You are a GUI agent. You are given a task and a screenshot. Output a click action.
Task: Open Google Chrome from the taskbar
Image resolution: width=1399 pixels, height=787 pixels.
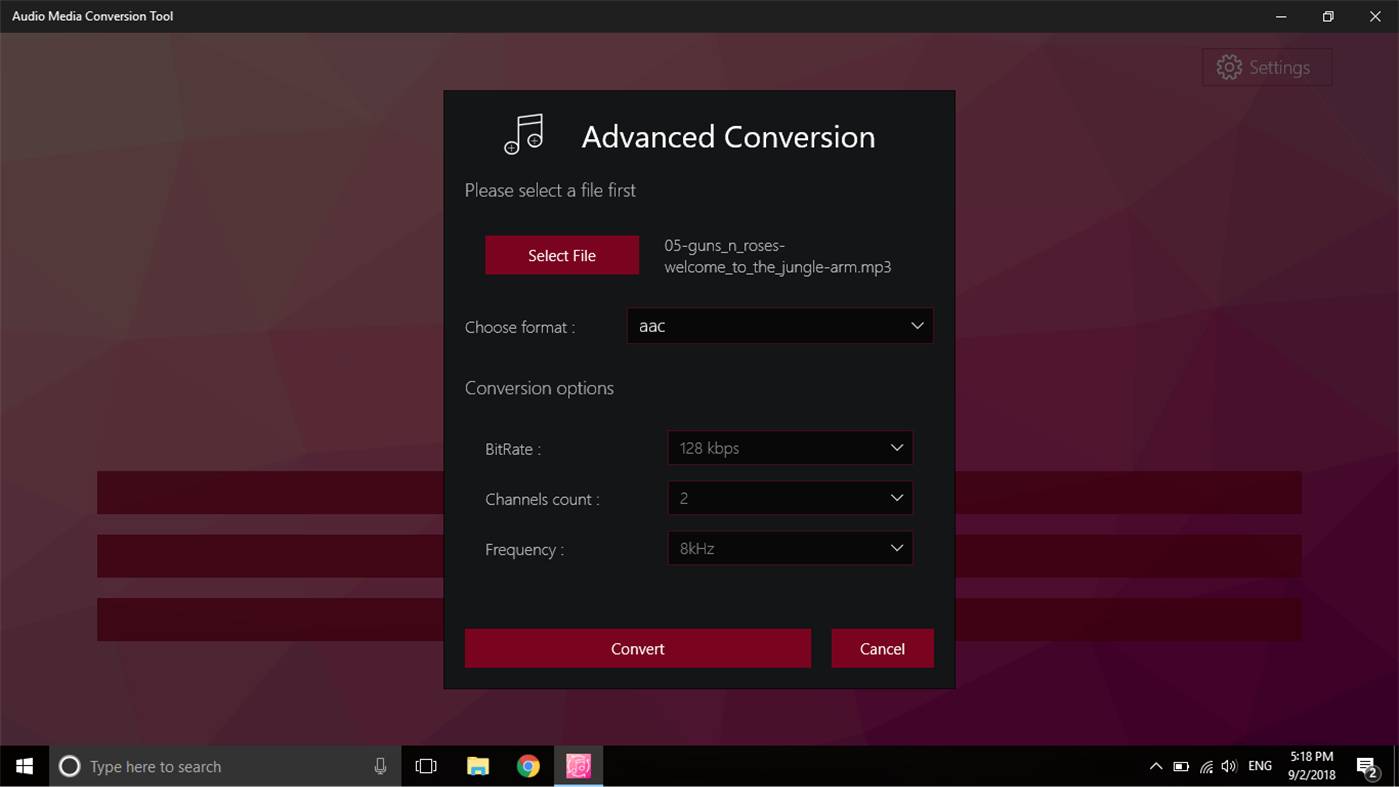[x=528, y=766]
